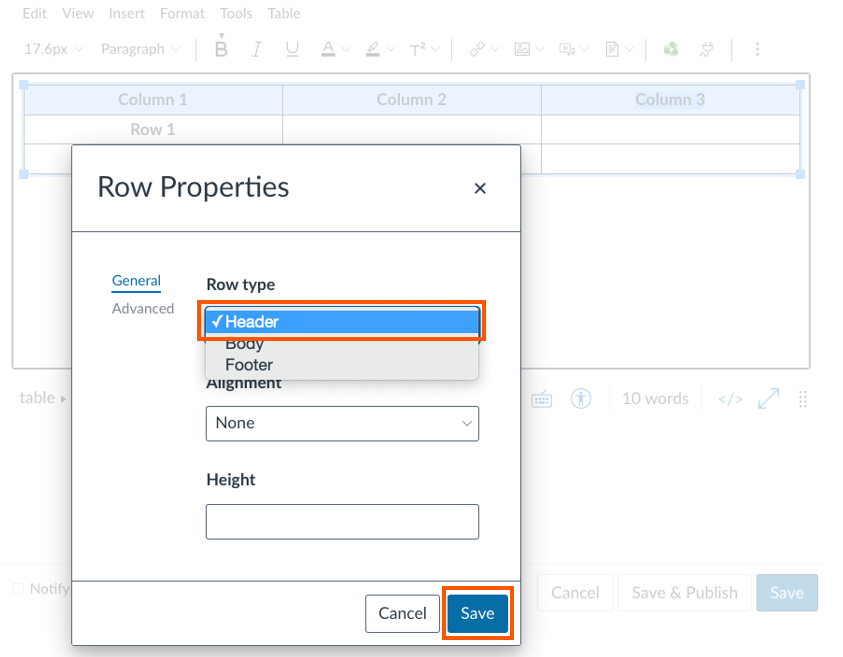Open the Table menu
This screenshot has height=657, width=843.
(x=284, y=13)
